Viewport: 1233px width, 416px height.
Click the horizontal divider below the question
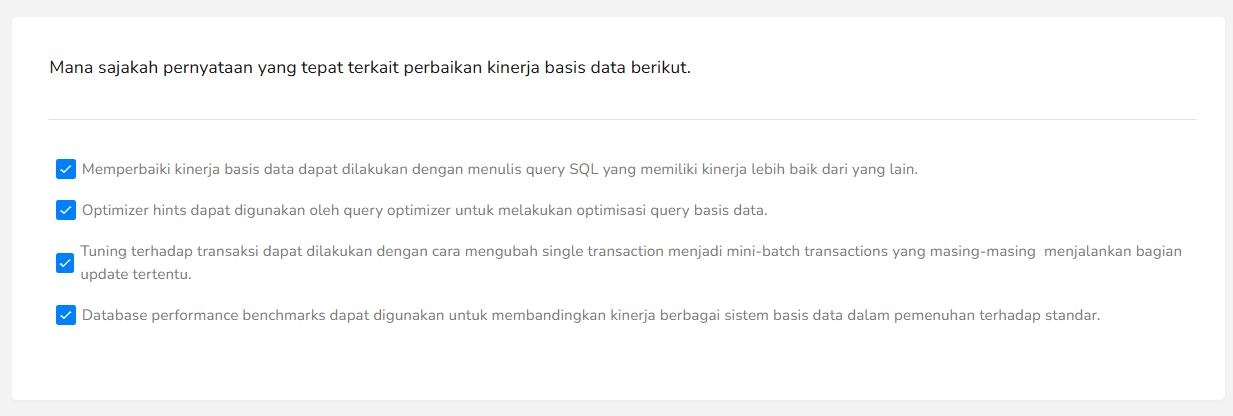click(622, 120)
